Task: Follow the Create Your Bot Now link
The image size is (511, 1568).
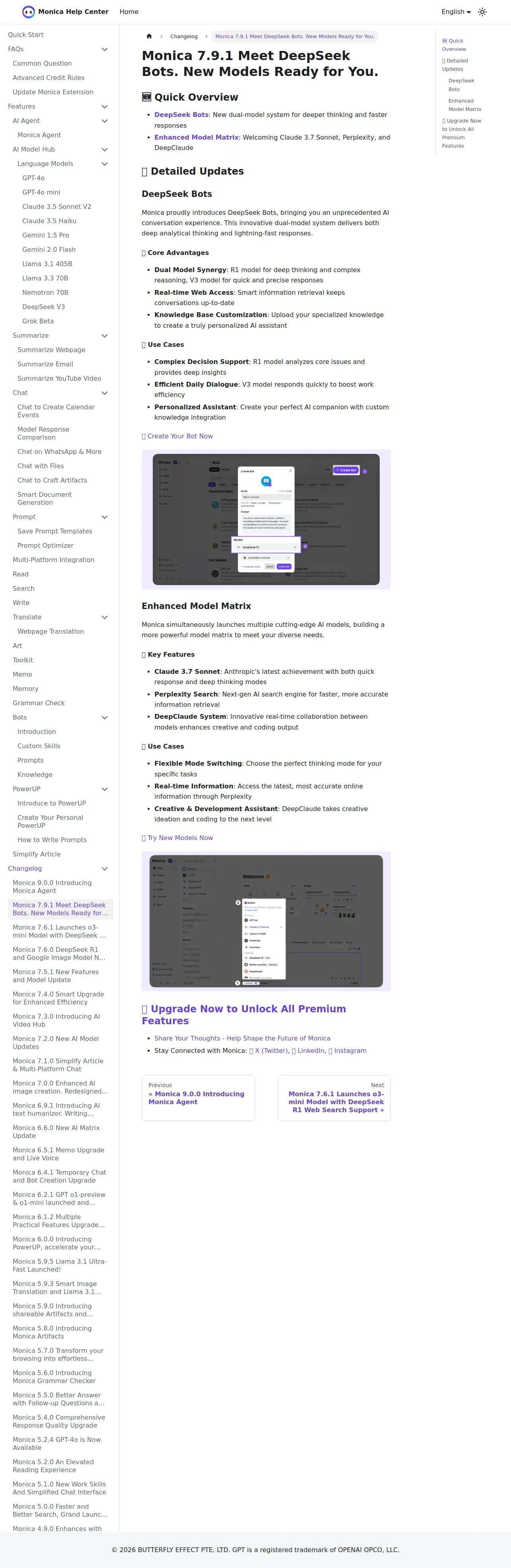Action: (x=177, y=436)
